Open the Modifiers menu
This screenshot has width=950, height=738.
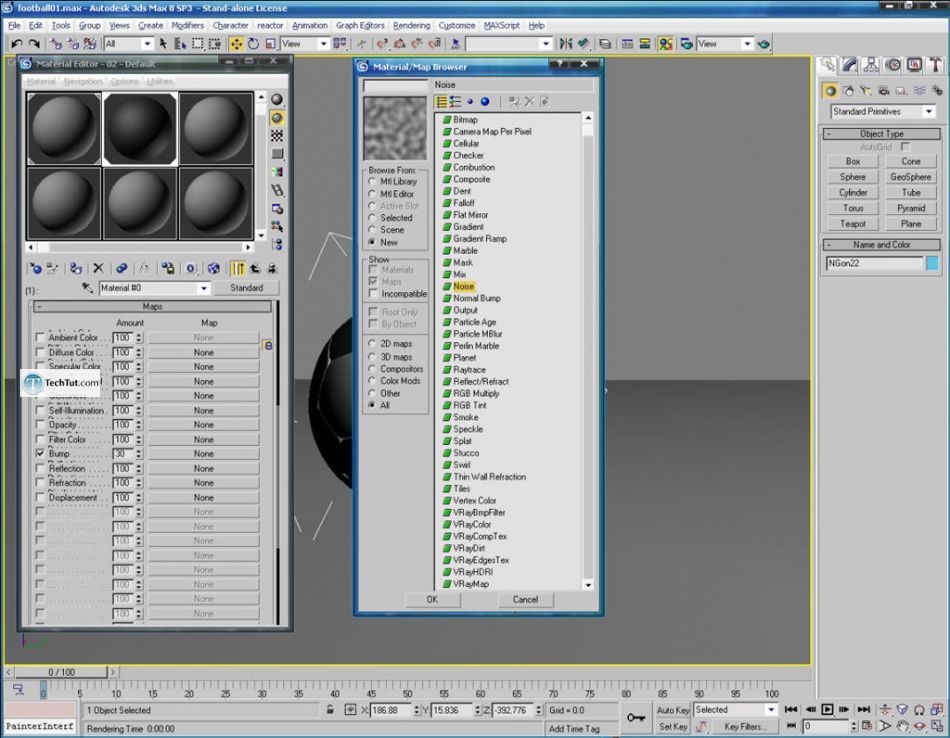click(187, 25)
